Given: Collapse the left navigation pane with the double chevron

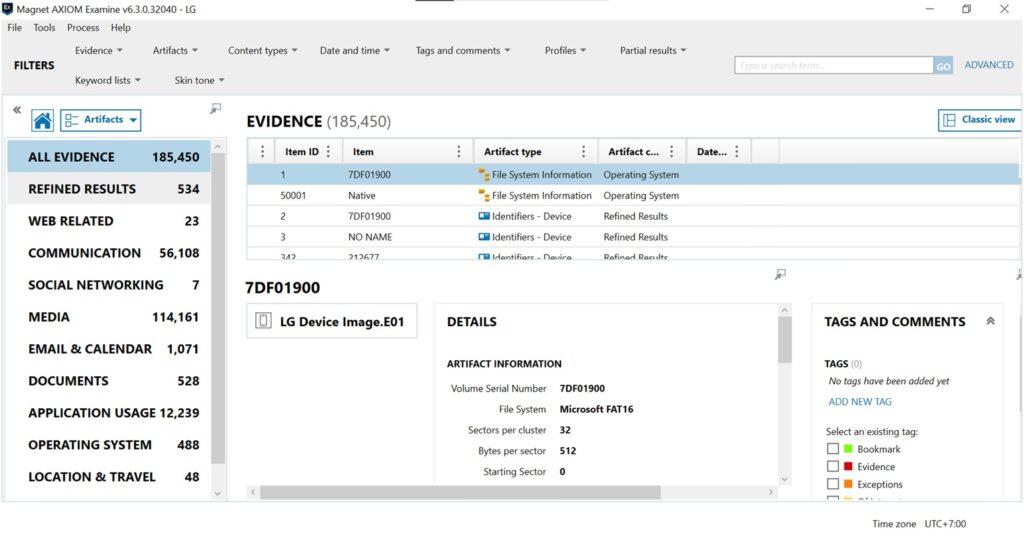Looking at the screenshot, I should click(17, 110).
